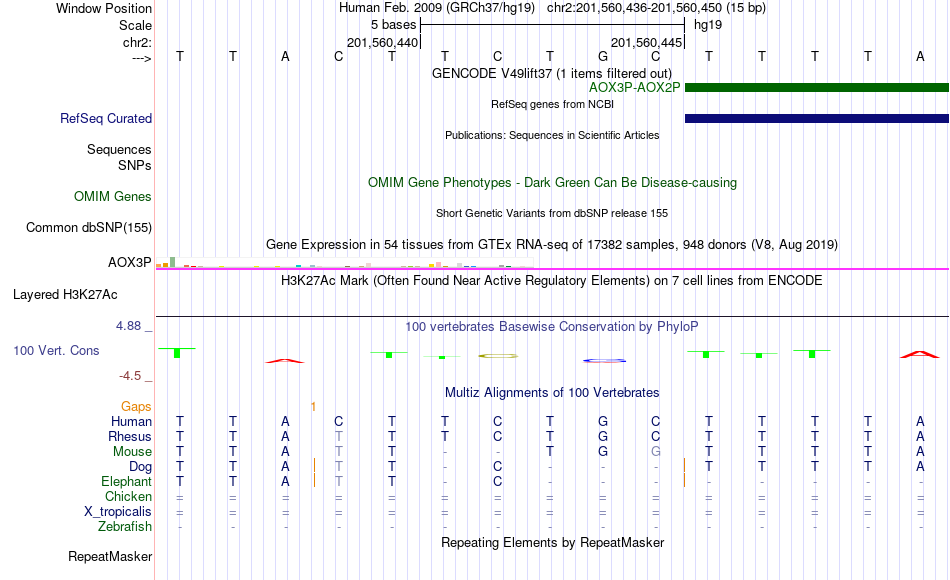
Task: Click the Gaps label in Multiz alignment
Action: (x=136, y=407)
